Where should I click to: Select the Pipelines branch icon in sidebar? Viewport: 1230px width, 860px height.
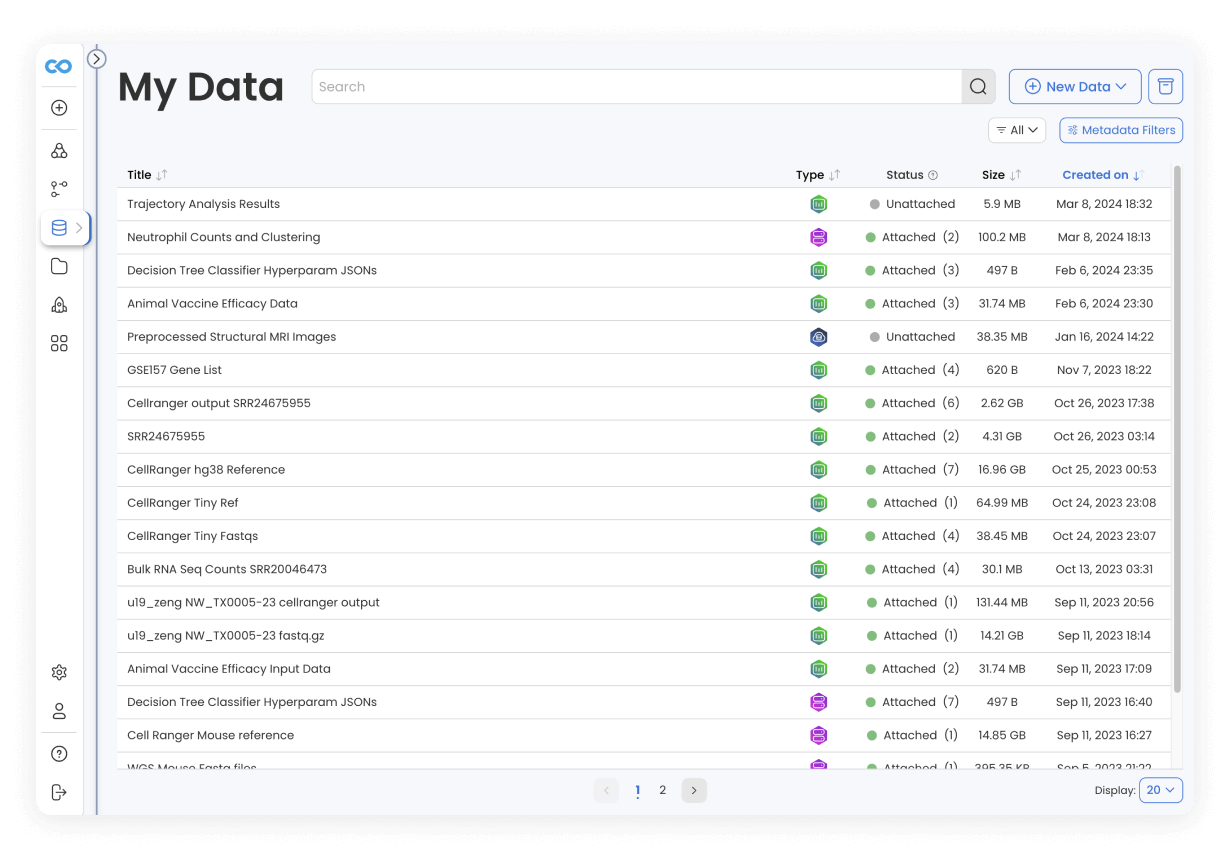58,188
